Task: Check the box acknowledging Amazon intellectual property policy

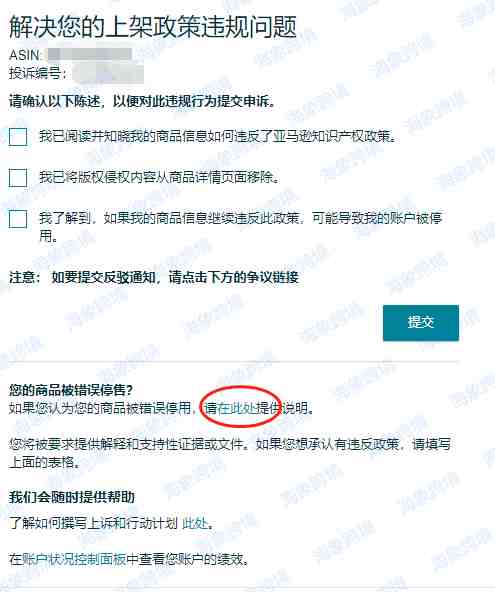Action: (18, 136)
